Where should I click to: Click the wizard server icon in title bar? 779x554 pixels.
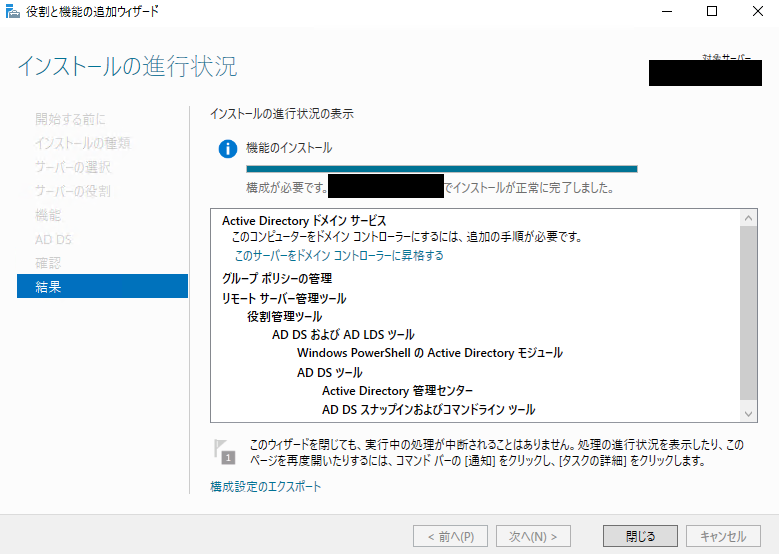(x=12, y=11)
